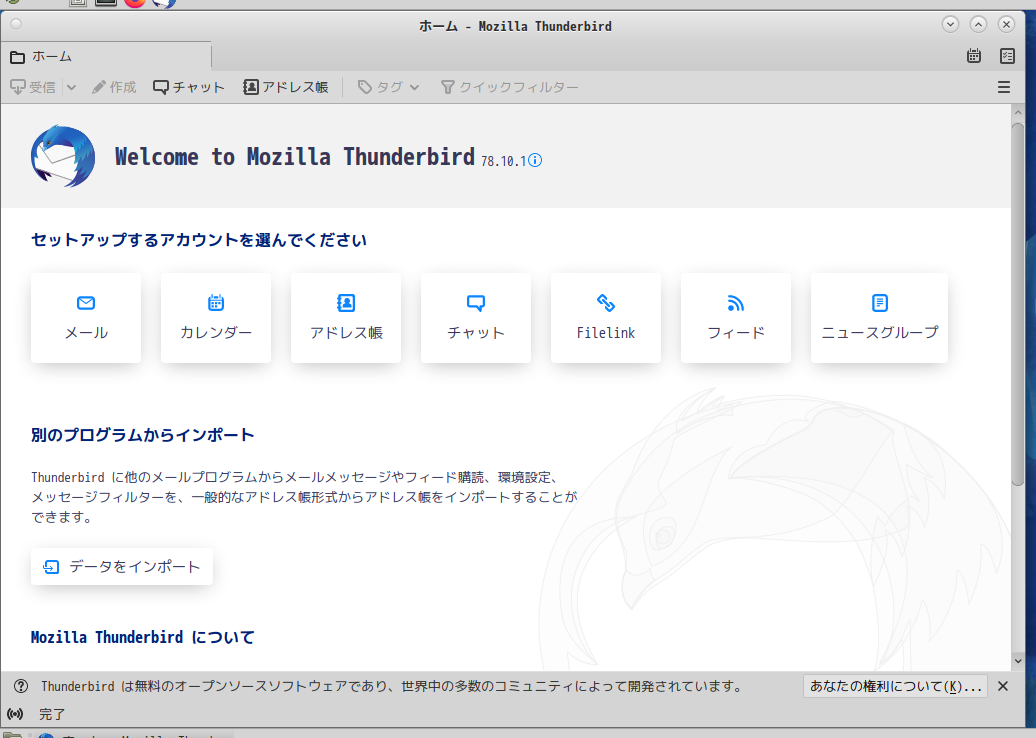Viewport: 1036px width, 738px height.
Task: Open the チャット account setup card
Action: coord(476,318)
